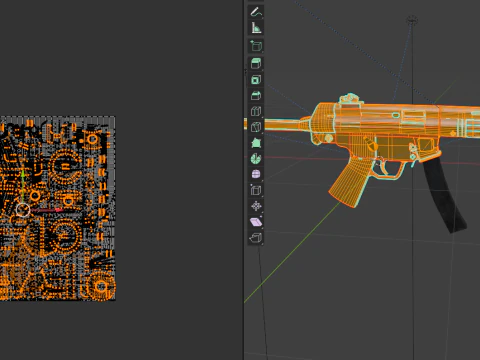Click the 2D cursor circle in the UV editor

[23, 210]
